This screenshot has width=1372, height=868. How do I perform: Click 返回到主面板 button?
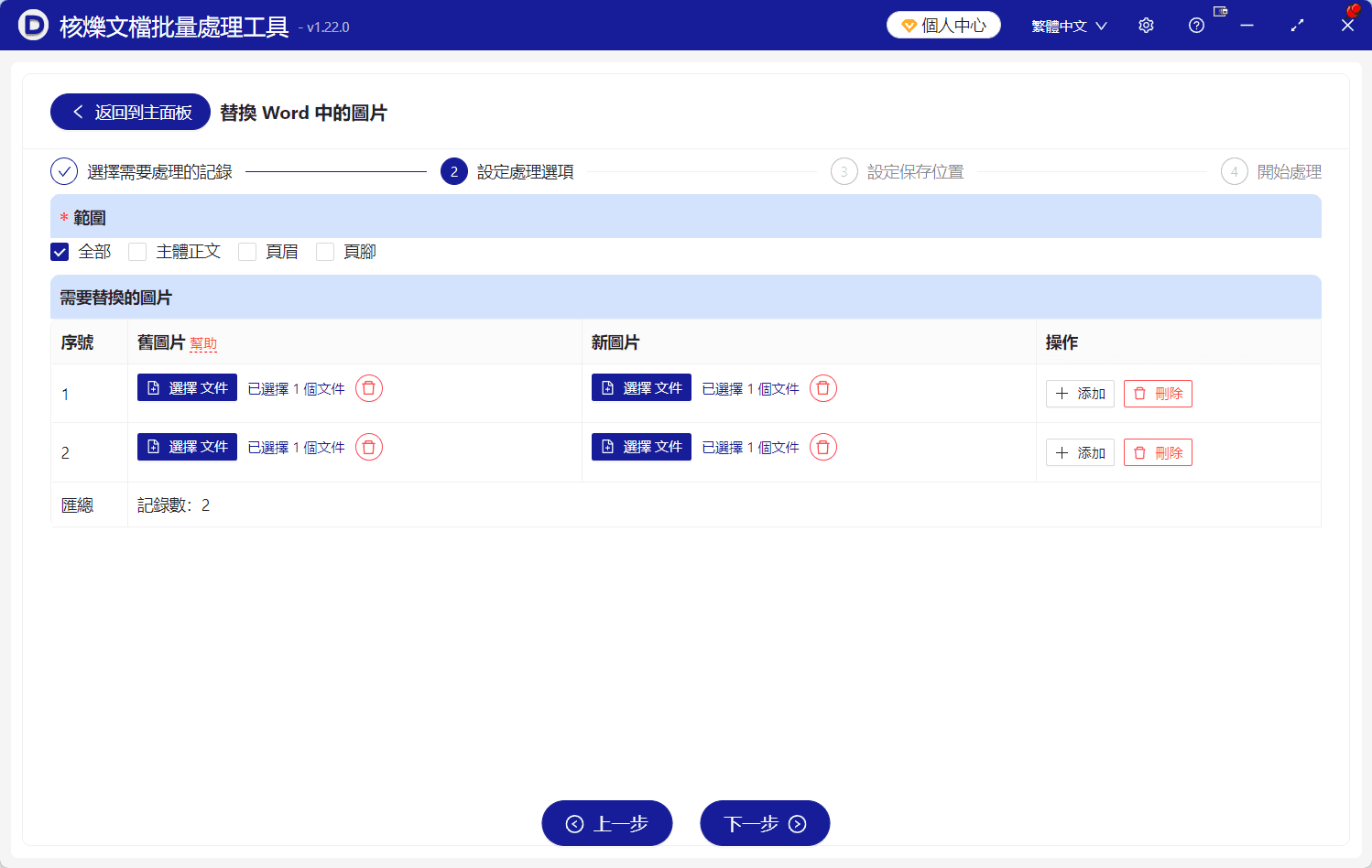point(129,111)
